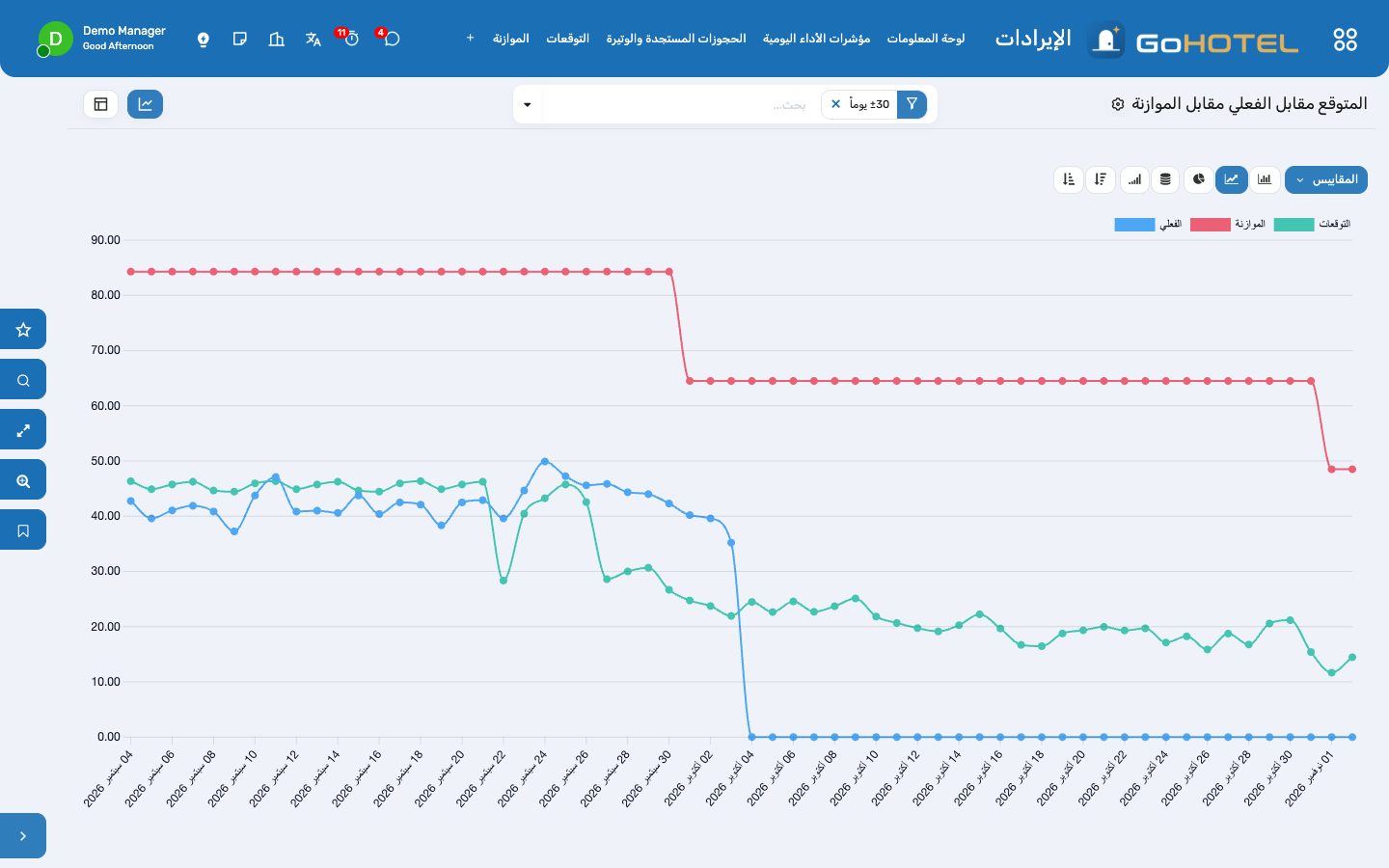Screen dimensions: 1389x868
Task: Open the مؤشرات الأداء اليومية tab
Action: click(817, 39)
